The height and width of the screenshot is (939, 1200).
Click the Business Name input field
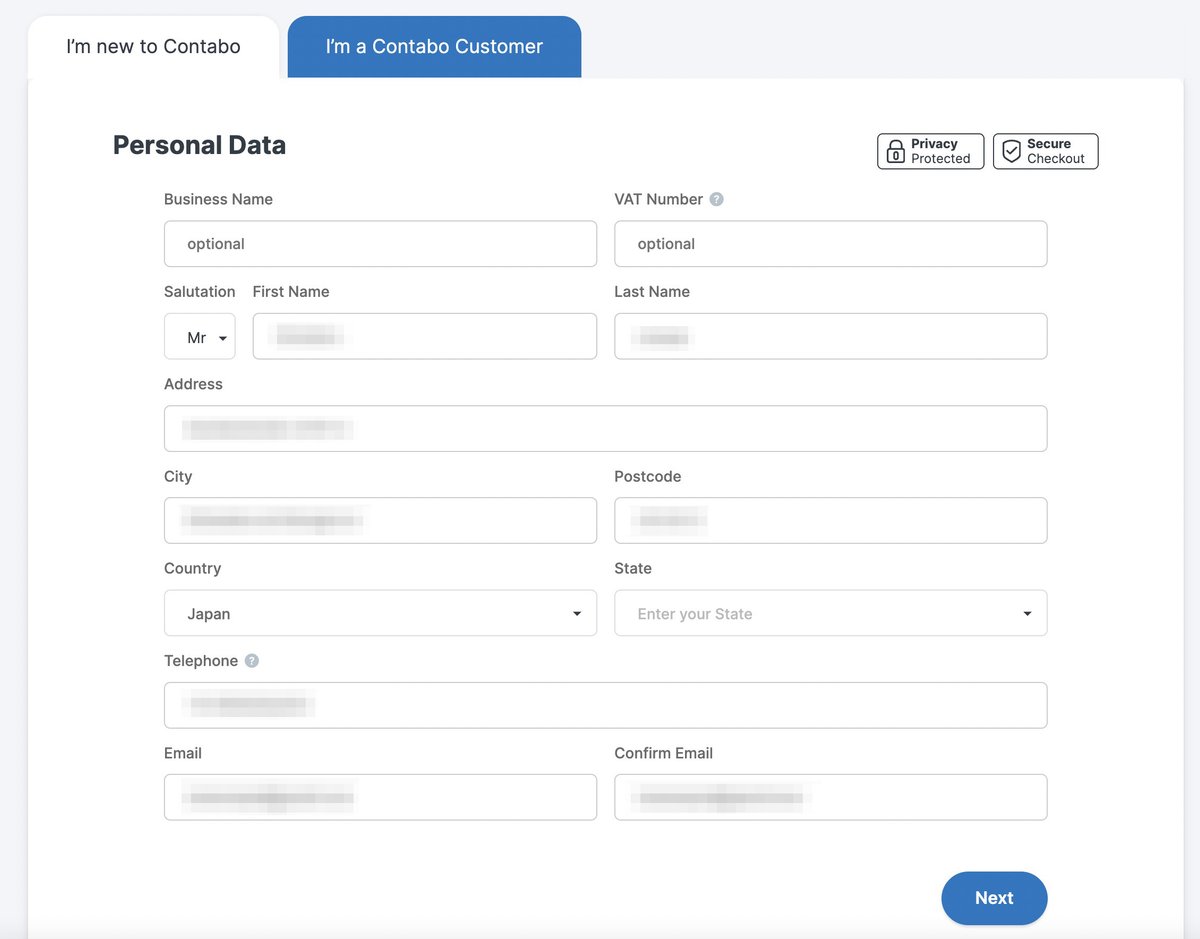[380, 244]
